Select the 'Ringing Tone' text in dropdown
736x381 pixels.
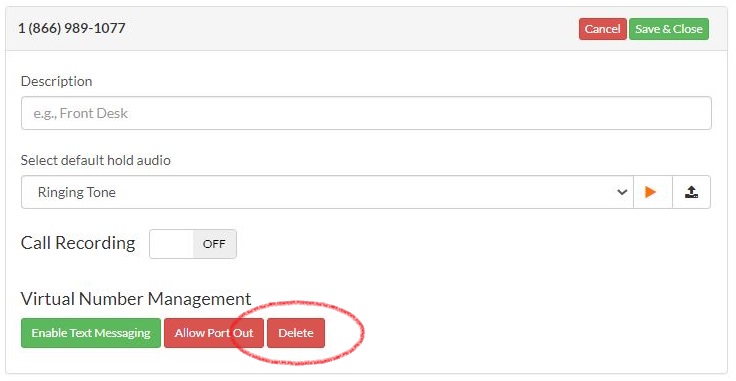(77, 192)
